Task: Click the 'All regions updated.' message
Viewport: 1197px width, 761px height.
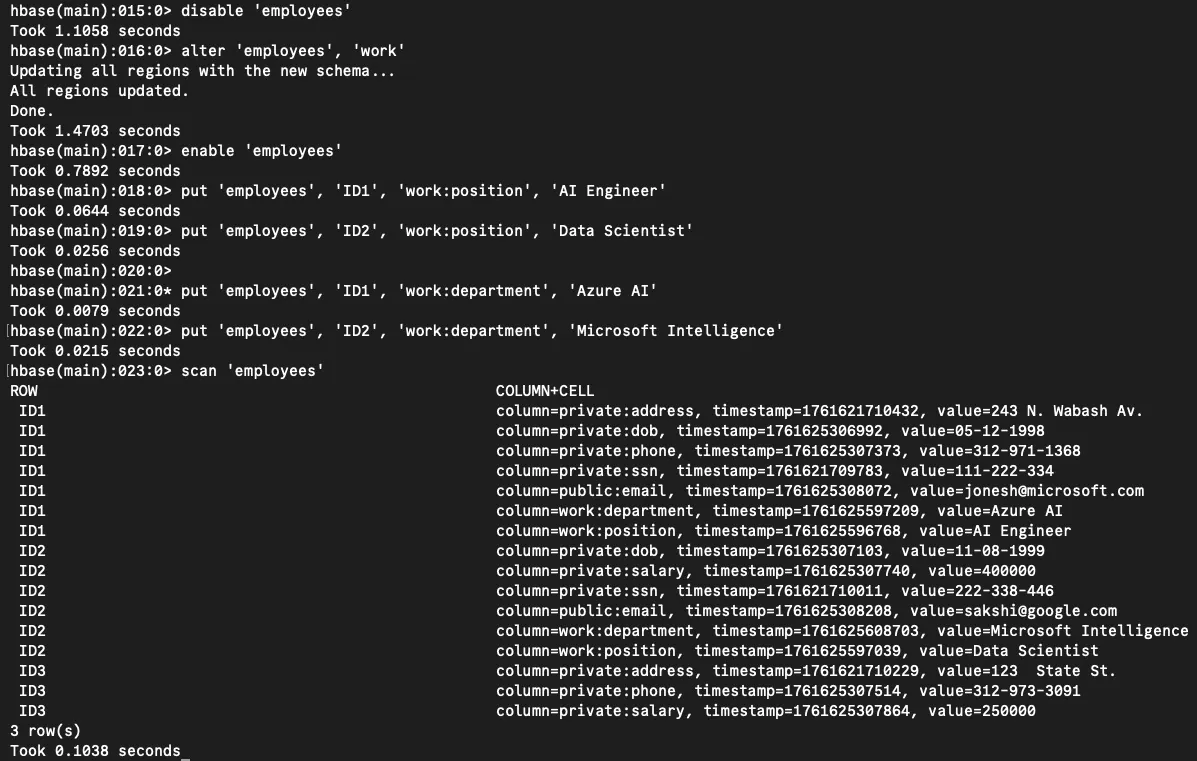Action: (99, 91)
